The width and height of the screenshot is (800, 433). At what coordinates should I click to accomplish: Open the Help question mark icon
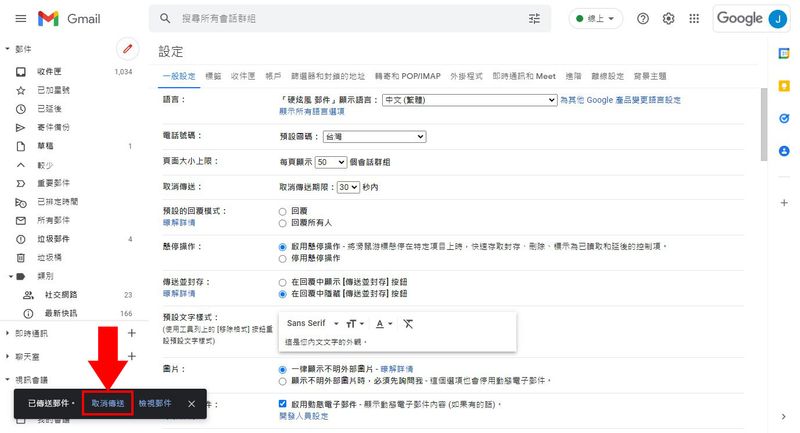coord(643,19)
